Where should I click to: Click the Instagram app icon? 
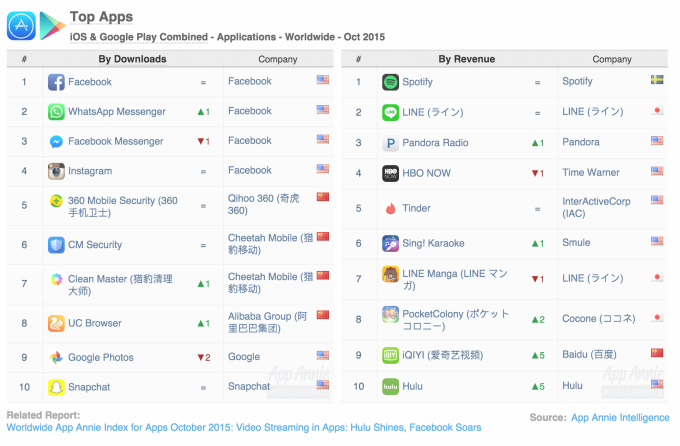pos(56,171)
